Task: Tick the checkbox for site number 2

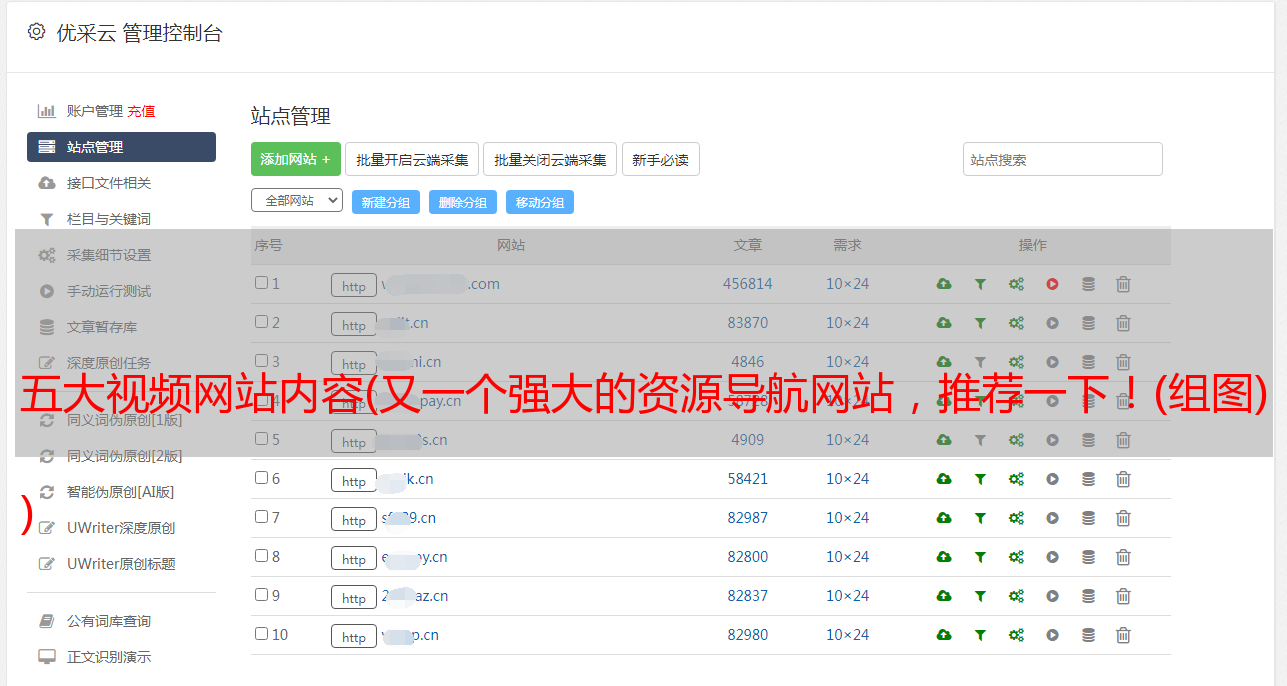Action: [x=261, y=322]
